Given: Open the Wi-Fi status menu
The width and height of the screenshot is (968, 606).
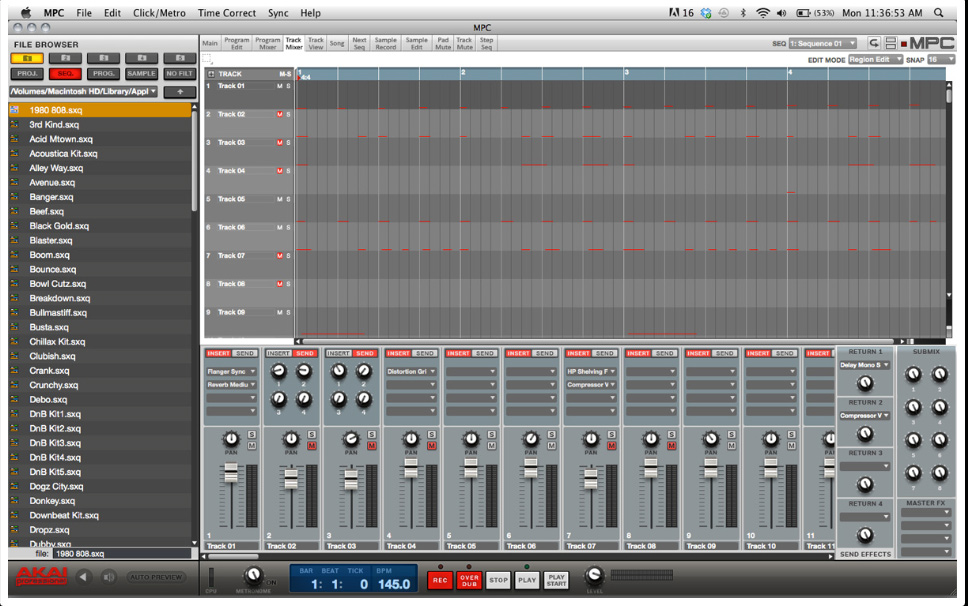Looking at the screenshot, I should pos(763,12).
